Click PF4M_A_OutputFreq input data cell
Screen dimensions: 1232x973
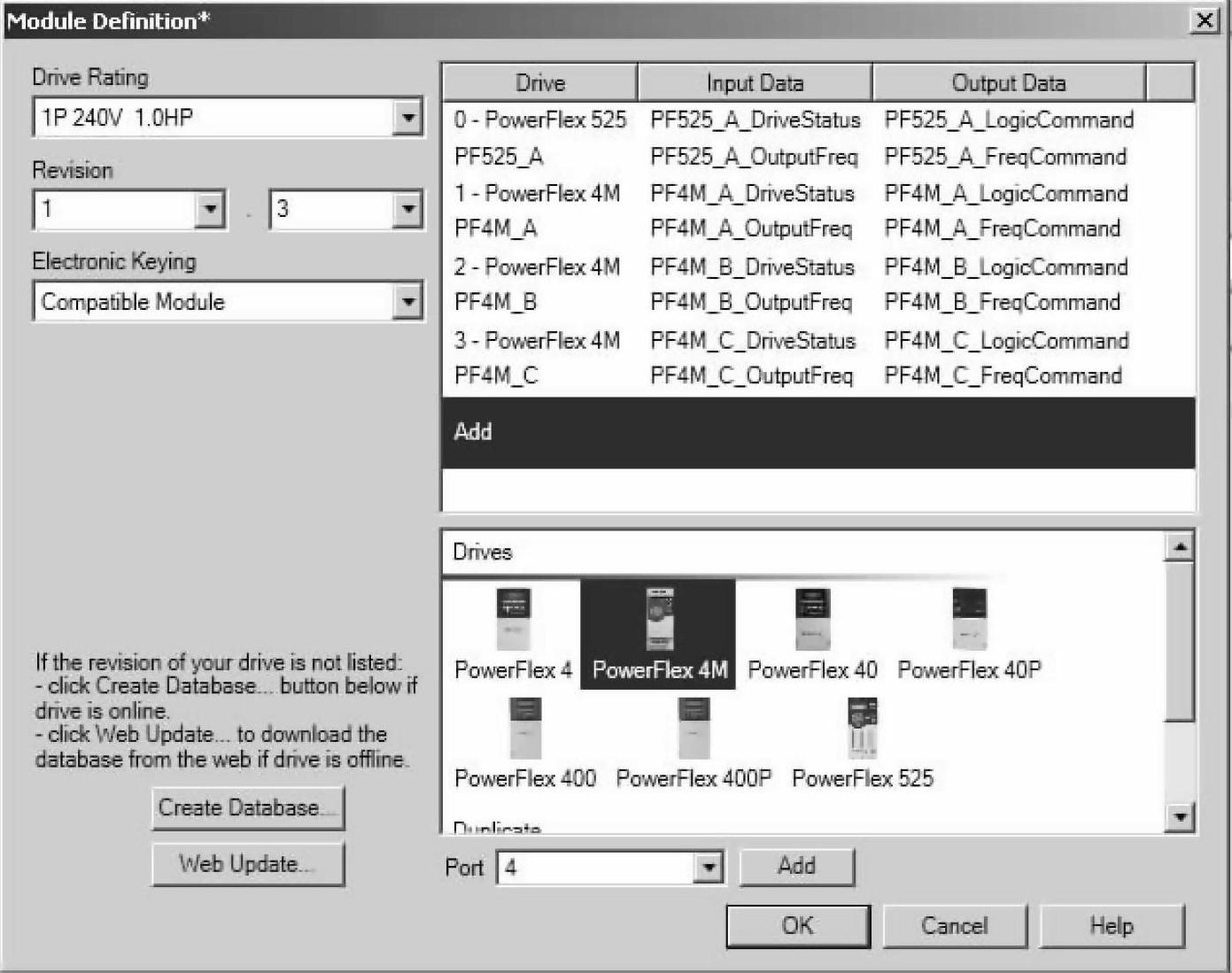point(751,228)
